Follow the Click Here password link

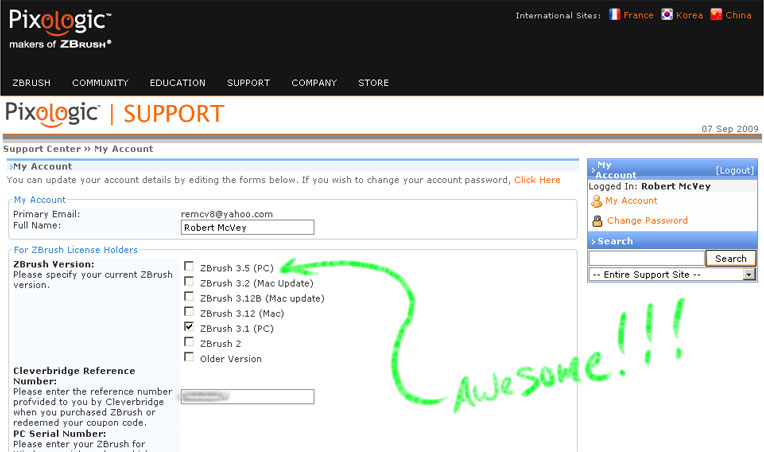(537, 180)
